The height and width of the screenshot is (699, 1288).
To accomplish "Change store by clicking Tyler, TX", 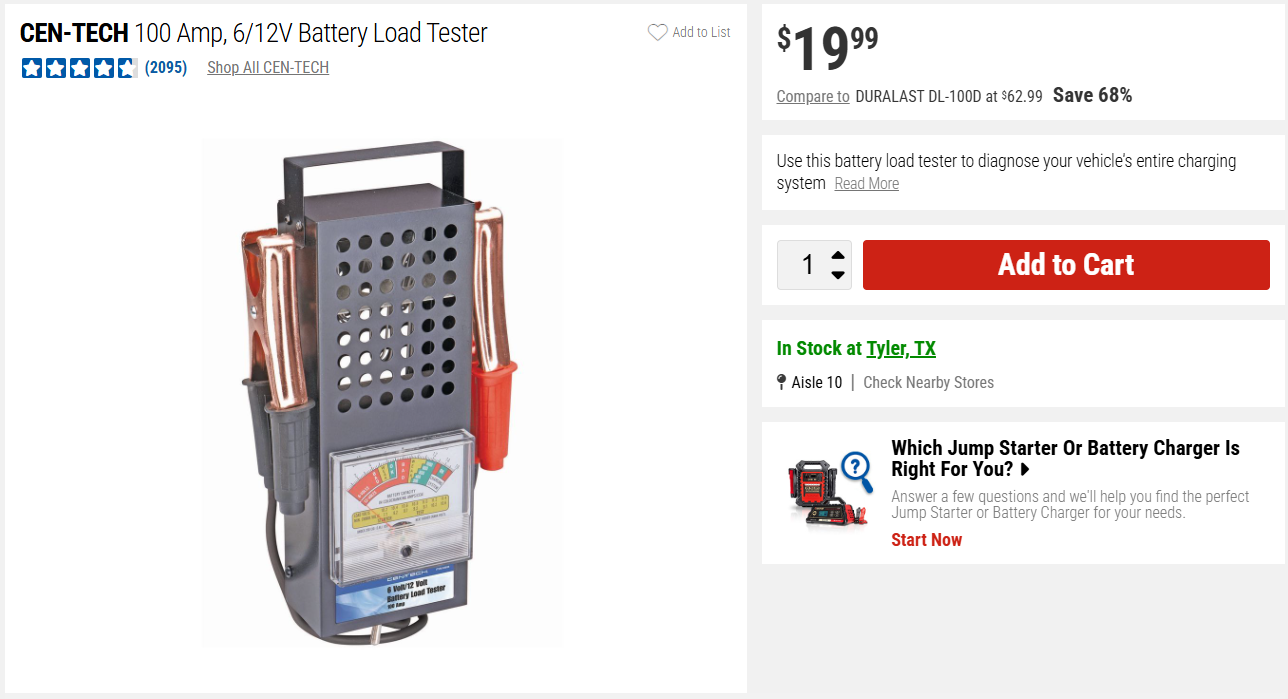I will tap(901, 348).
